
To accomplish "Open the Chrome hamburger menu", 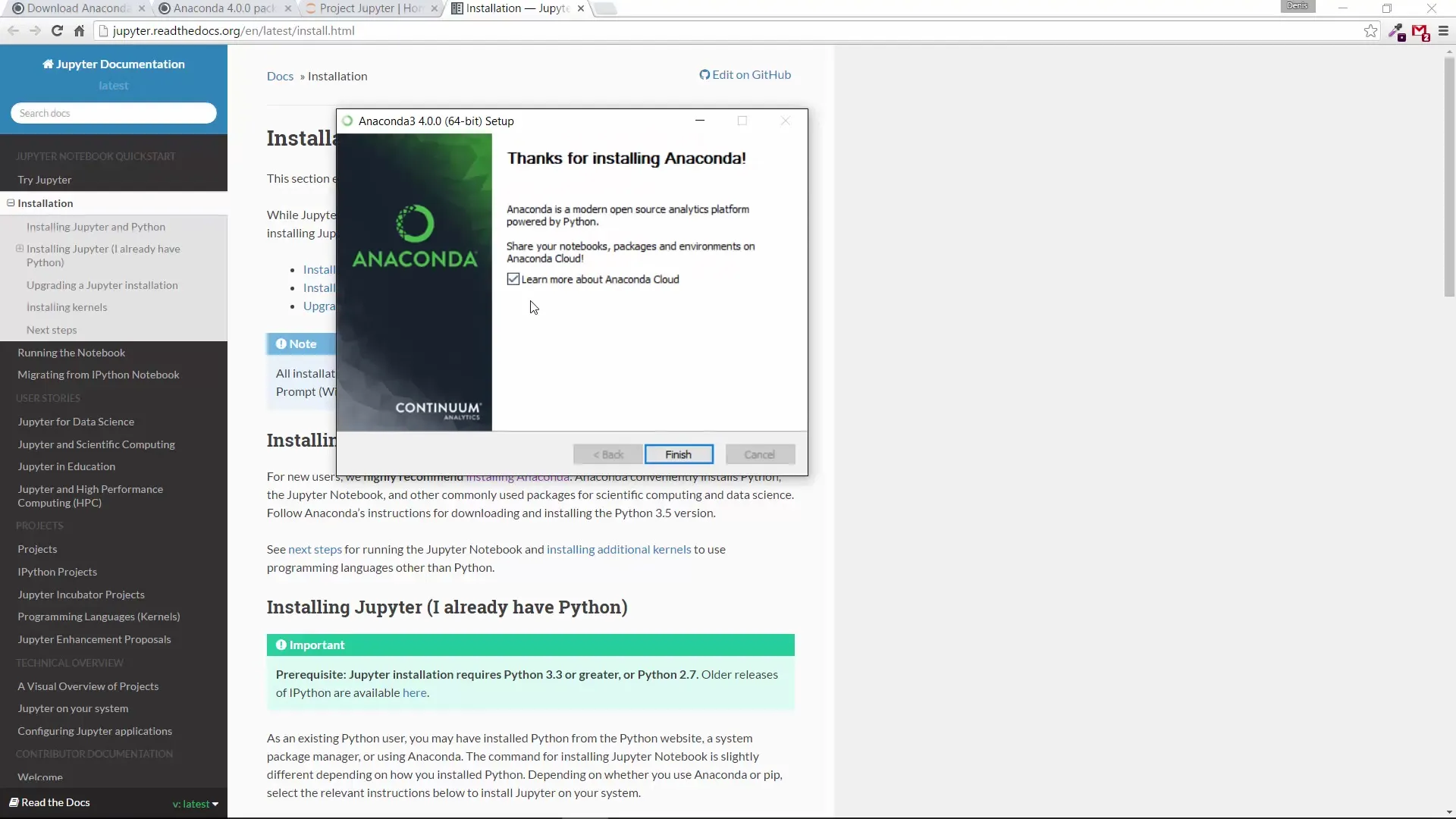I will 1443,31.
